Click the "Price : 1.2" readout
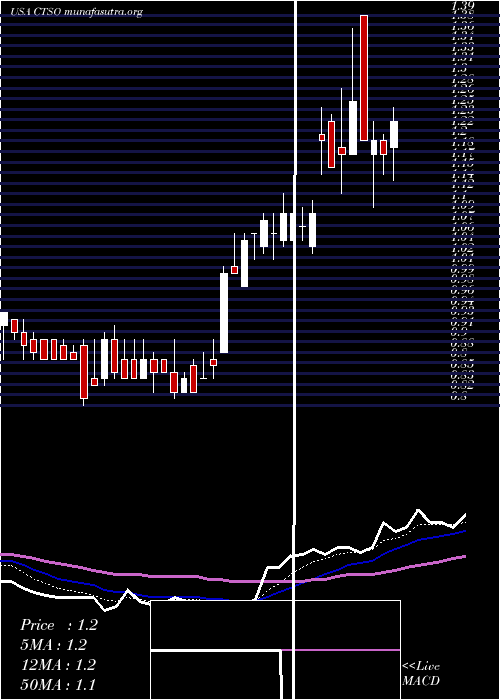The height and width of the screenshot is (700, 500). click(x=58, y=625)
